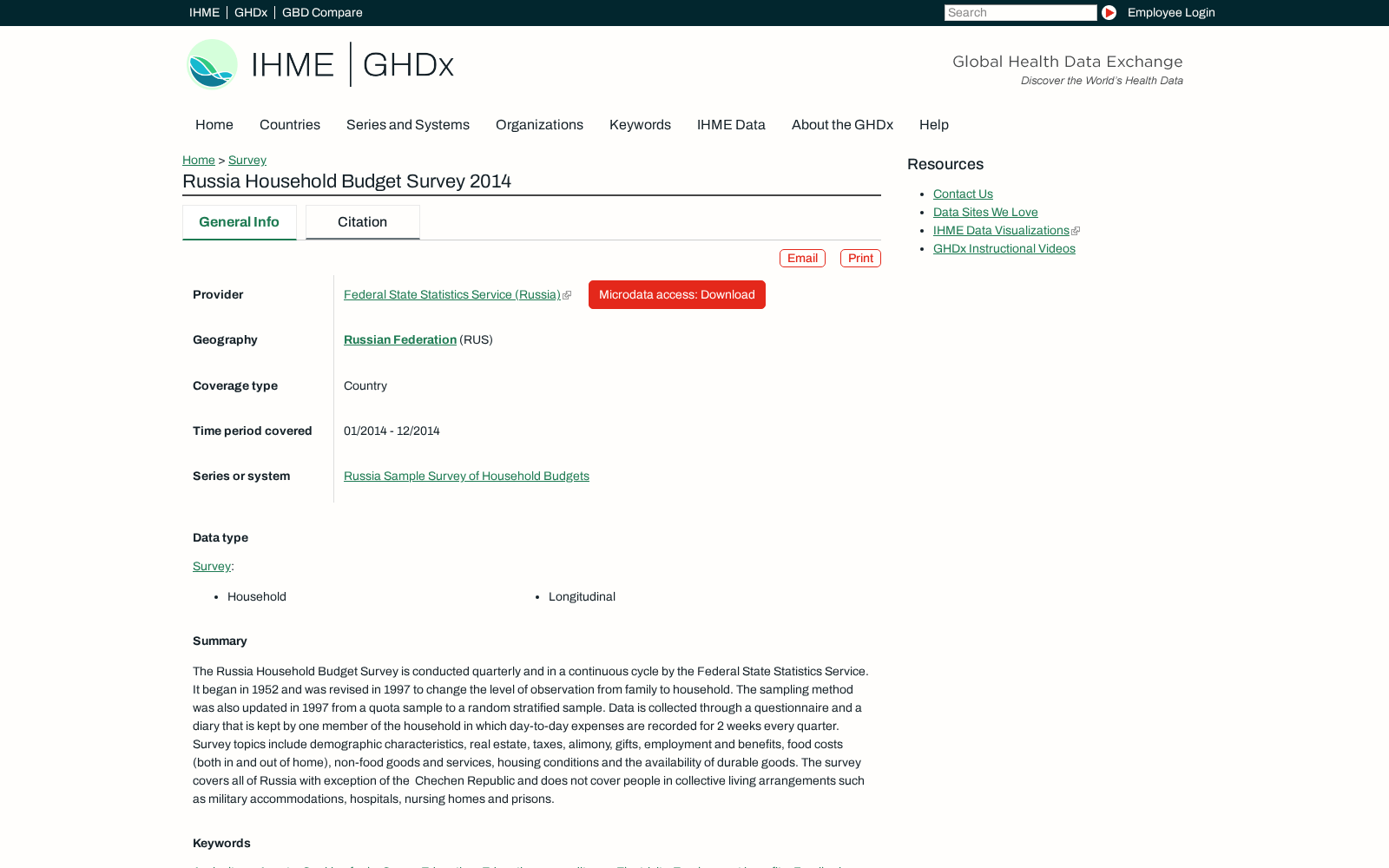1389x868 pixels.
Task: Open the Series and Systems menu
Action: pyautogui.click(x=408, y=125)
